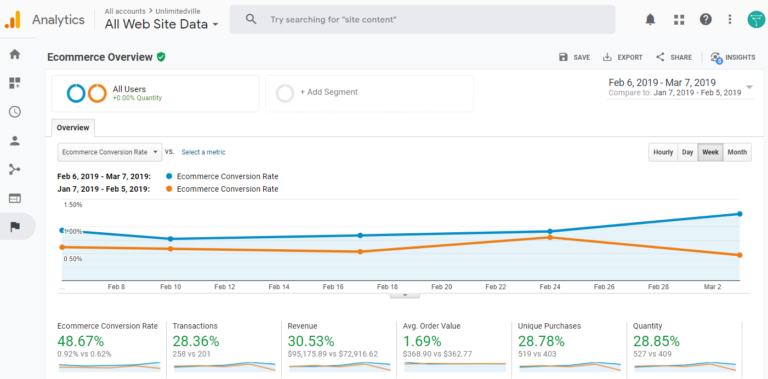768x379 pixels.
Task: Open Conversions flag icon in sidebar
Action: [x=15, y=226]
